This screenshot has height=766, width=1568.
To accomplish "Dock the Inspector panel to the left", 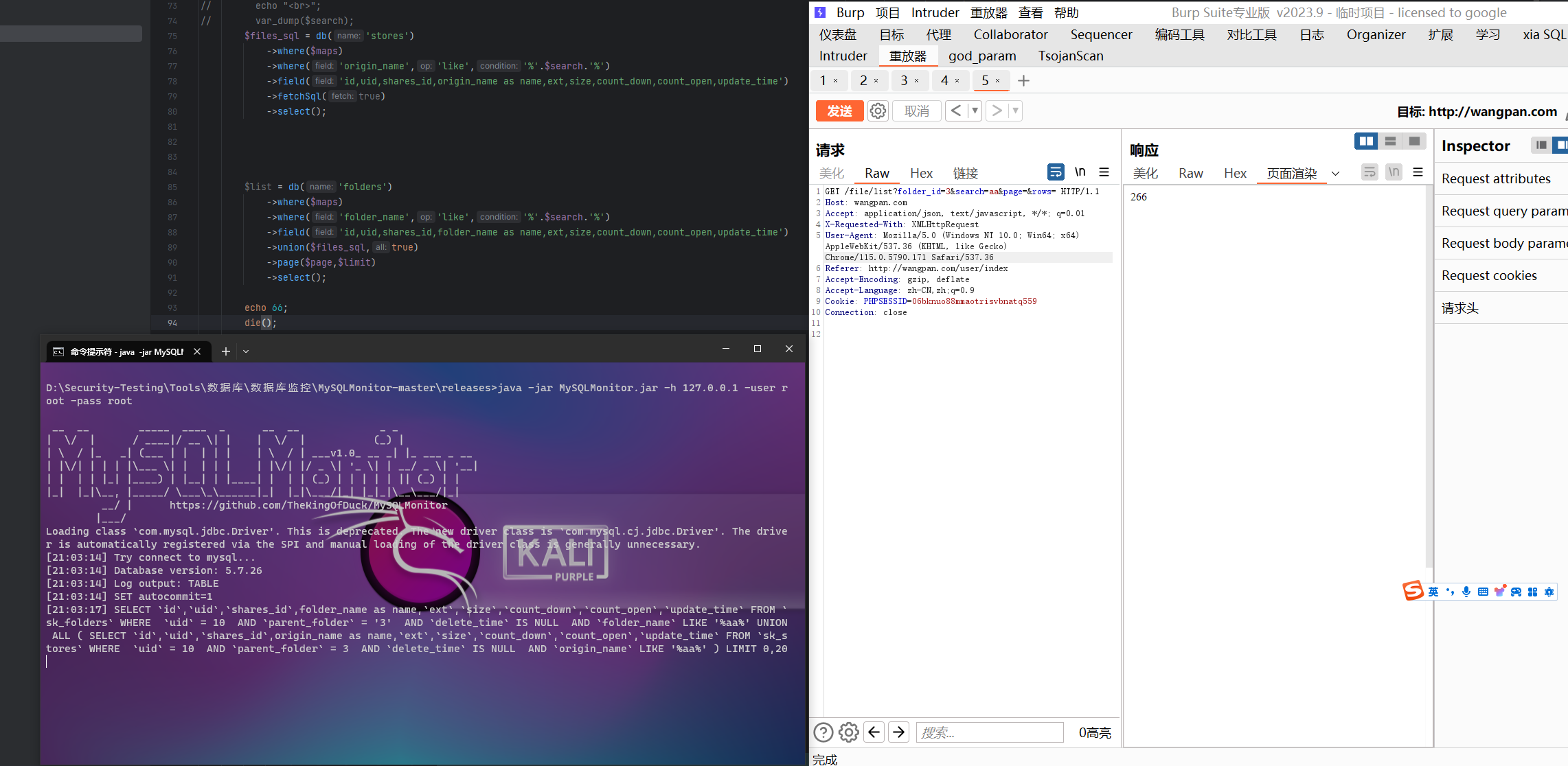I will 1541,145.
